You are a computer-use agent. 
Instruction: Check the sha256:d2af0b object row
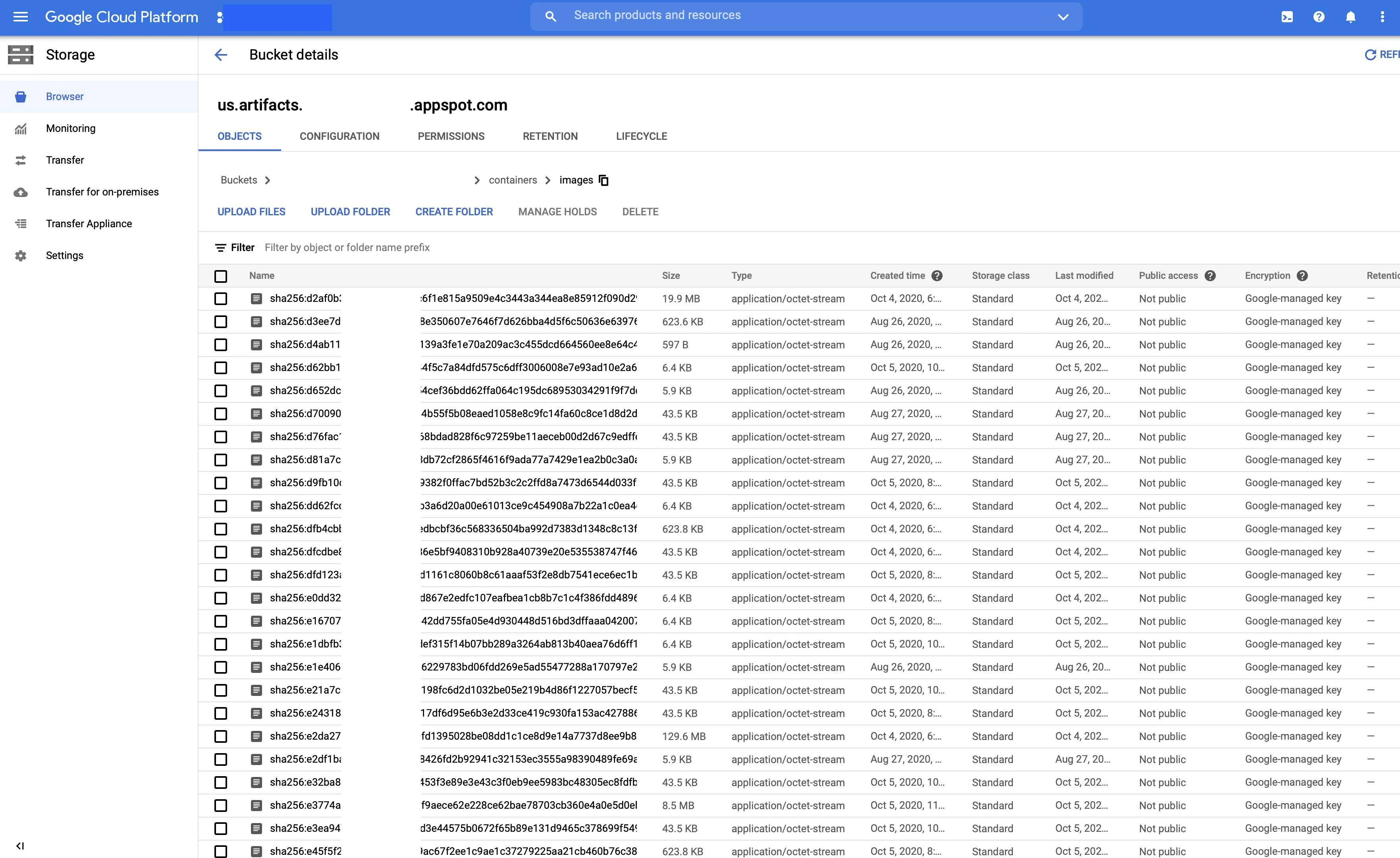point(220,298)
